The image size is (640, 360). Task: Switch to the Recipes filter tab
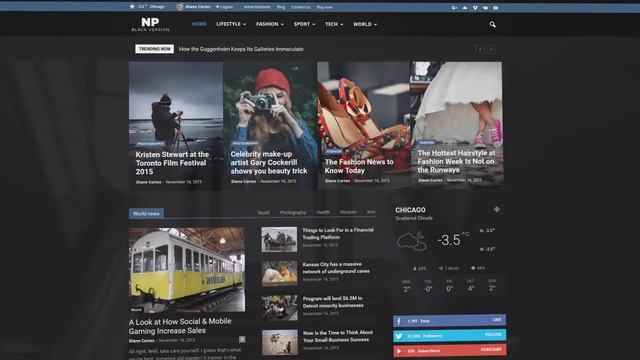pyautogui.click(x=348, y=212)
